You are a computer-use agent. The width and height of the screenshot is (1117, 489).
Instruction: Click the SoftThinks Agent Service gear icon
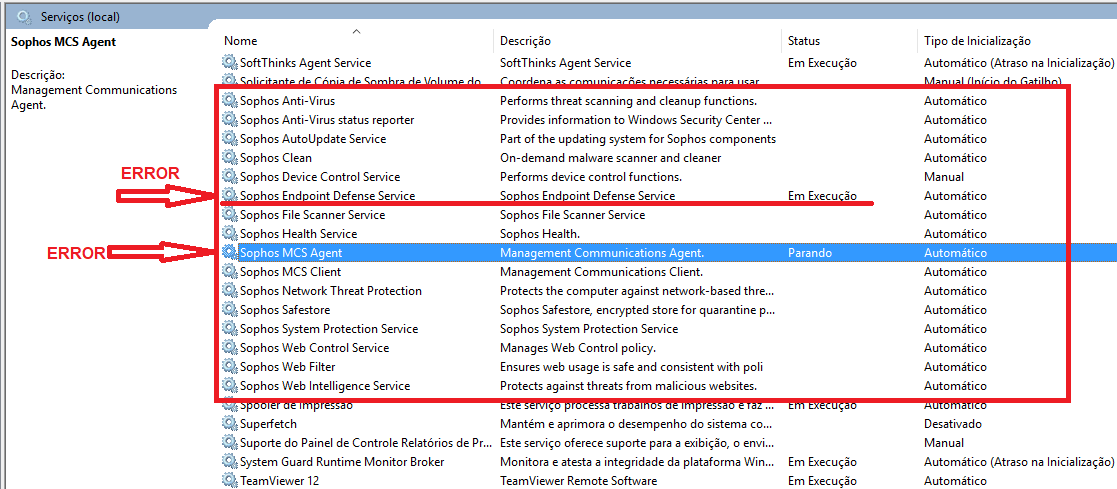click(229, 63)
